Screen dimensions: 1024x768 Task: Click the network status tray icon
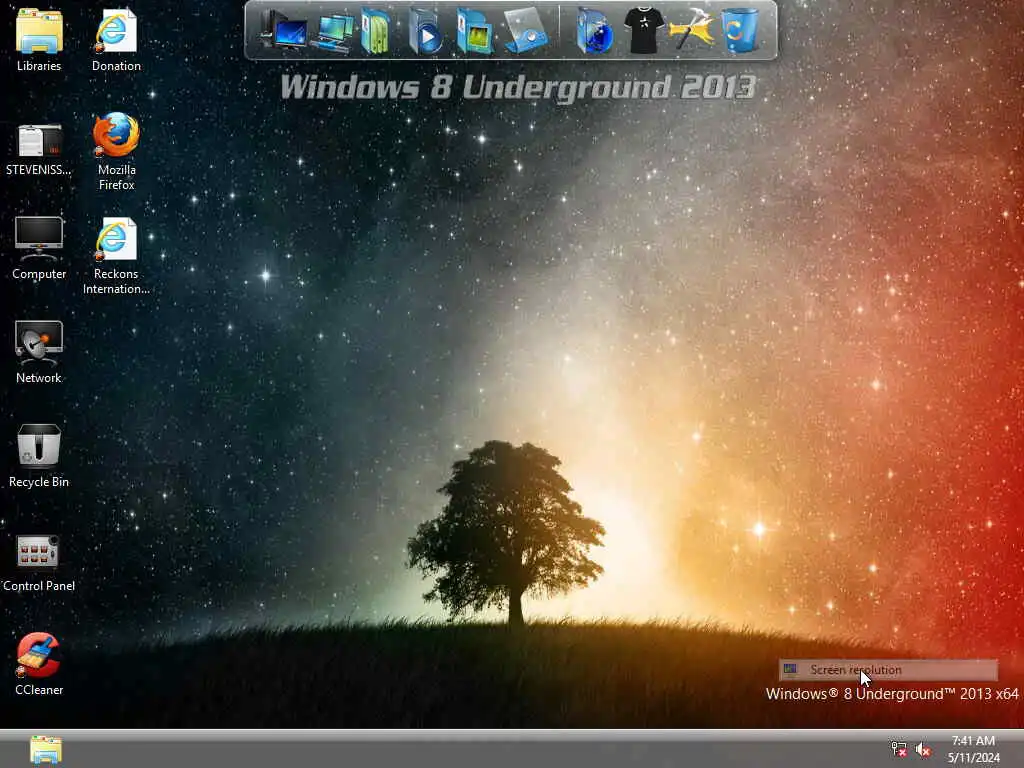(x=899, y=749)
